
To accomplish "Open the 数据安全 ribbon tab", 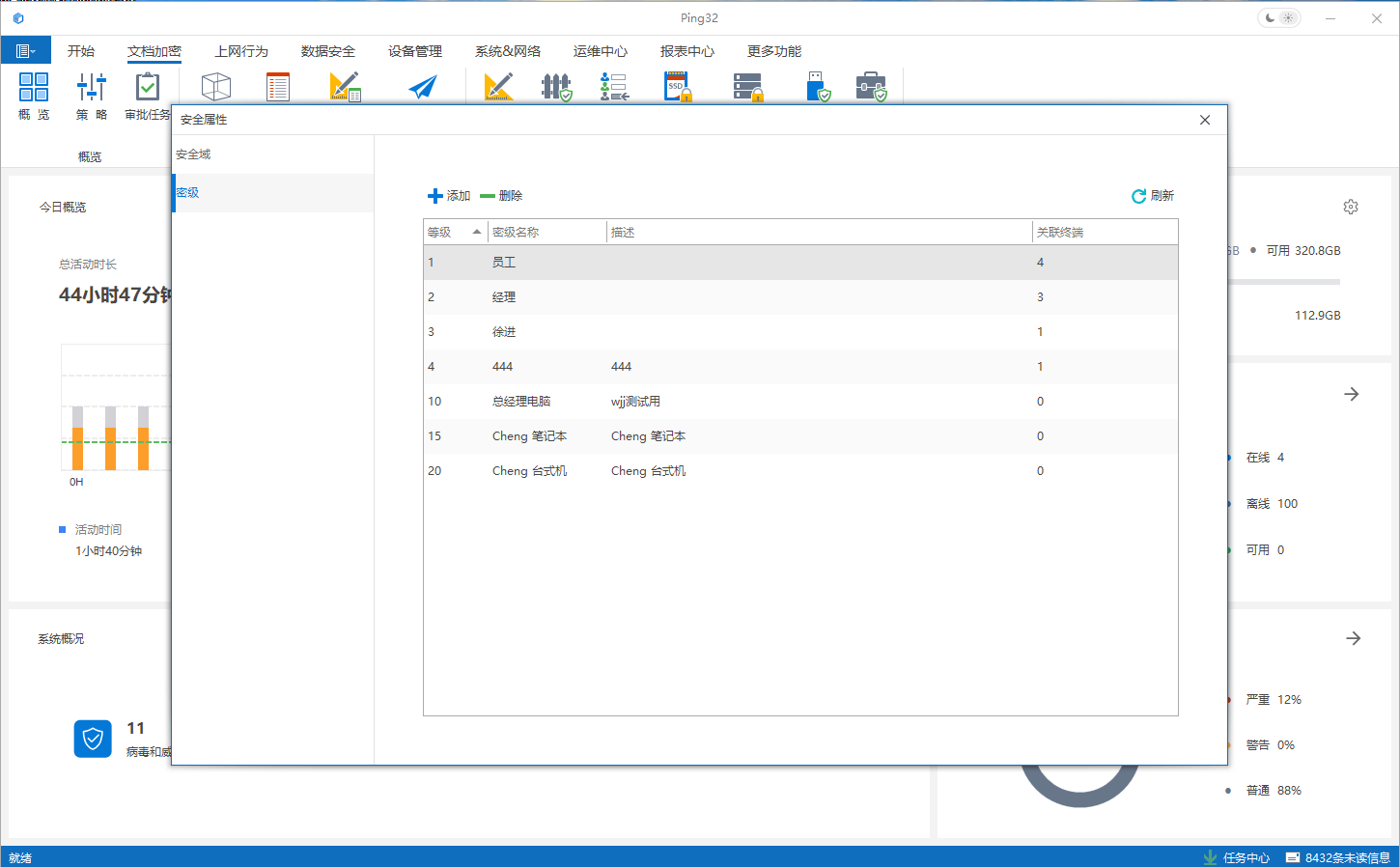I will pyautogui.click(x=328, y=51).
